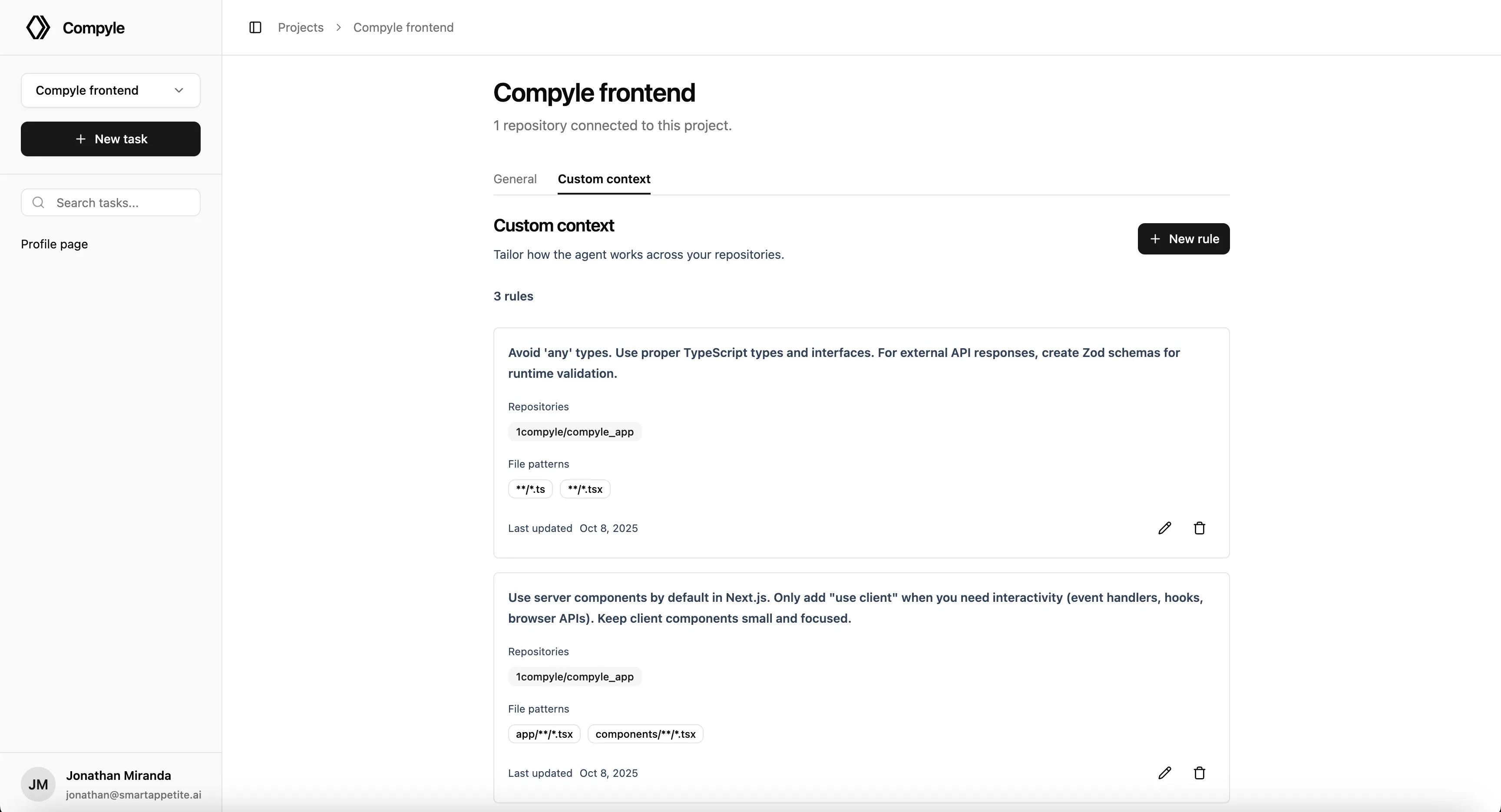Toggle the sidebar panel icon
Viewport: 1501px width, 812px height.
(255, 27)
